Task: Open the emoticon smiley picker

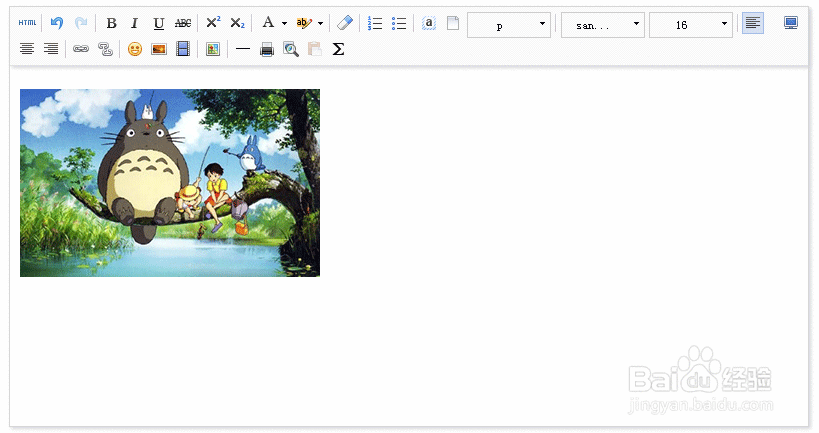Action: 135,49
